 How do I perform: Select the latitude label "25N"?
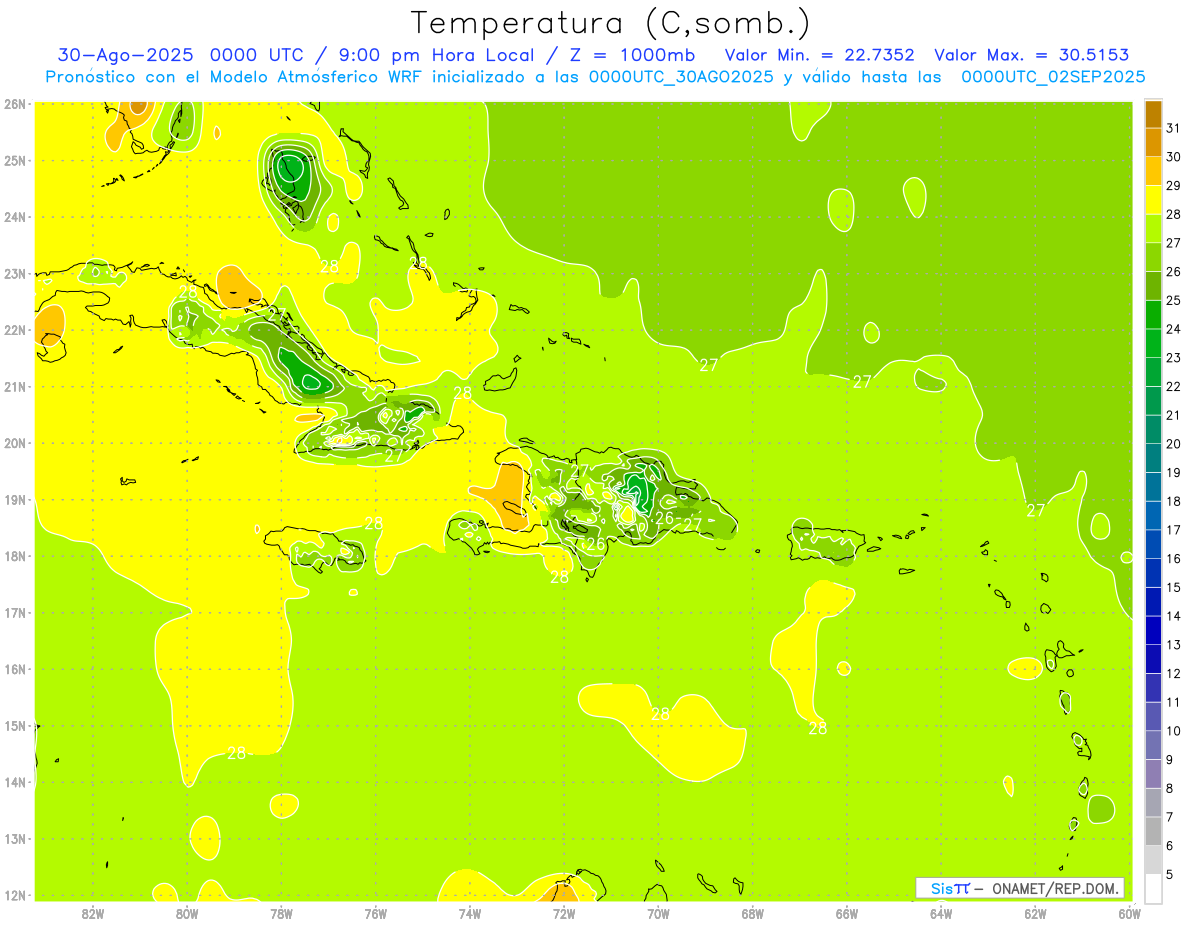pos(15,160)
